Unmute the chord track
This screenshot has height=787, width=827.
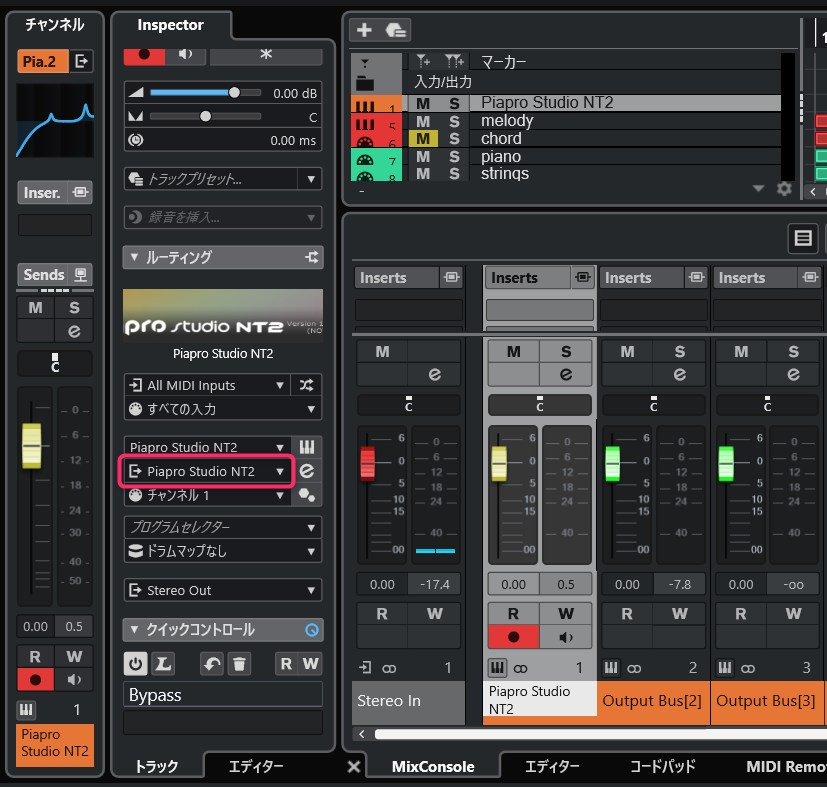pyautogui.click(x=422, y=139)
